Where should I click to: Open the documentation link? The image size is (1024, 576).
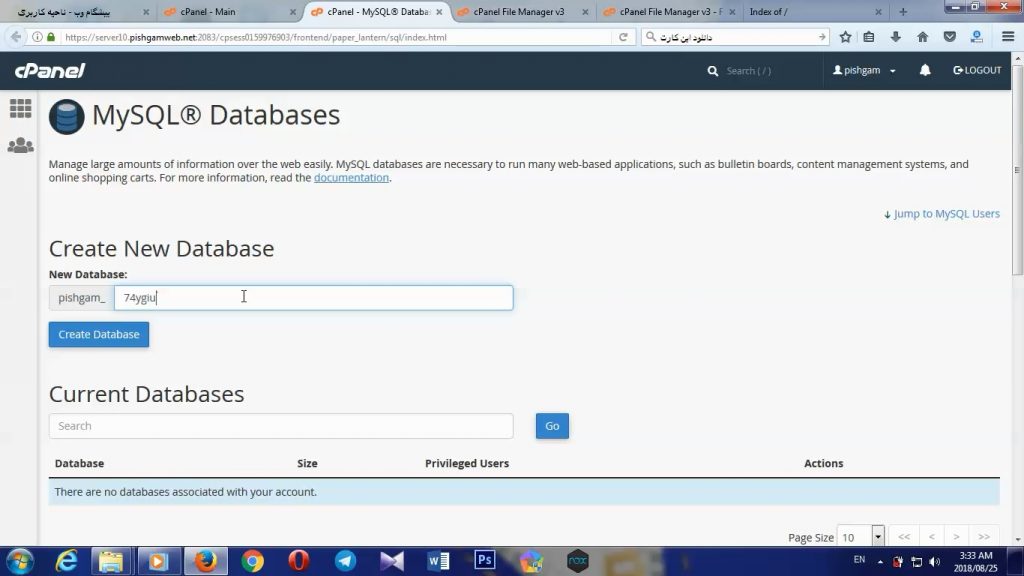tap(351, 178)
